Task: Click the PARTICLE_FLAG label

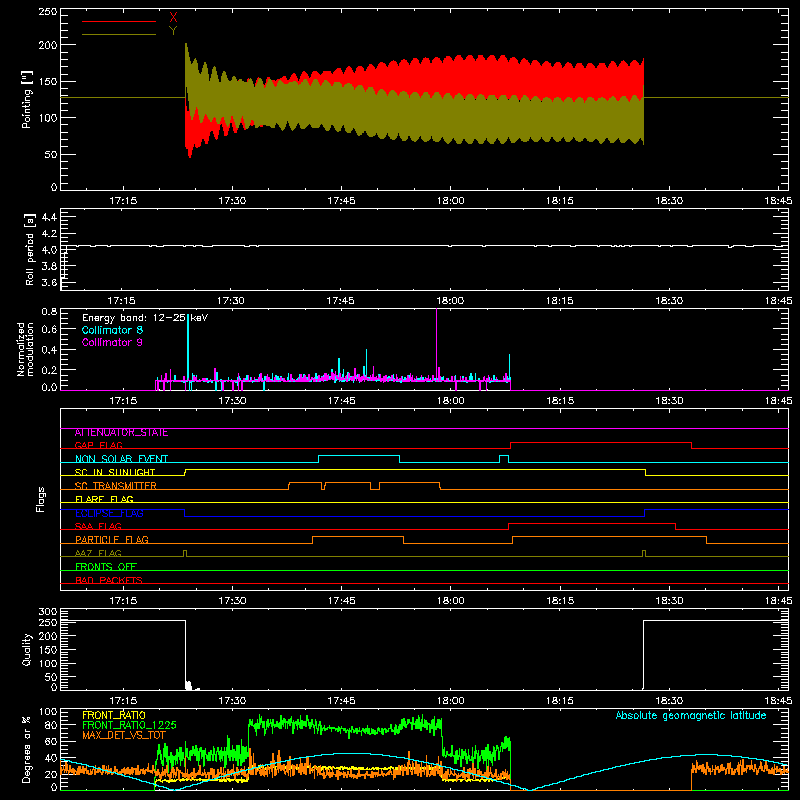Action: (112, 540)
